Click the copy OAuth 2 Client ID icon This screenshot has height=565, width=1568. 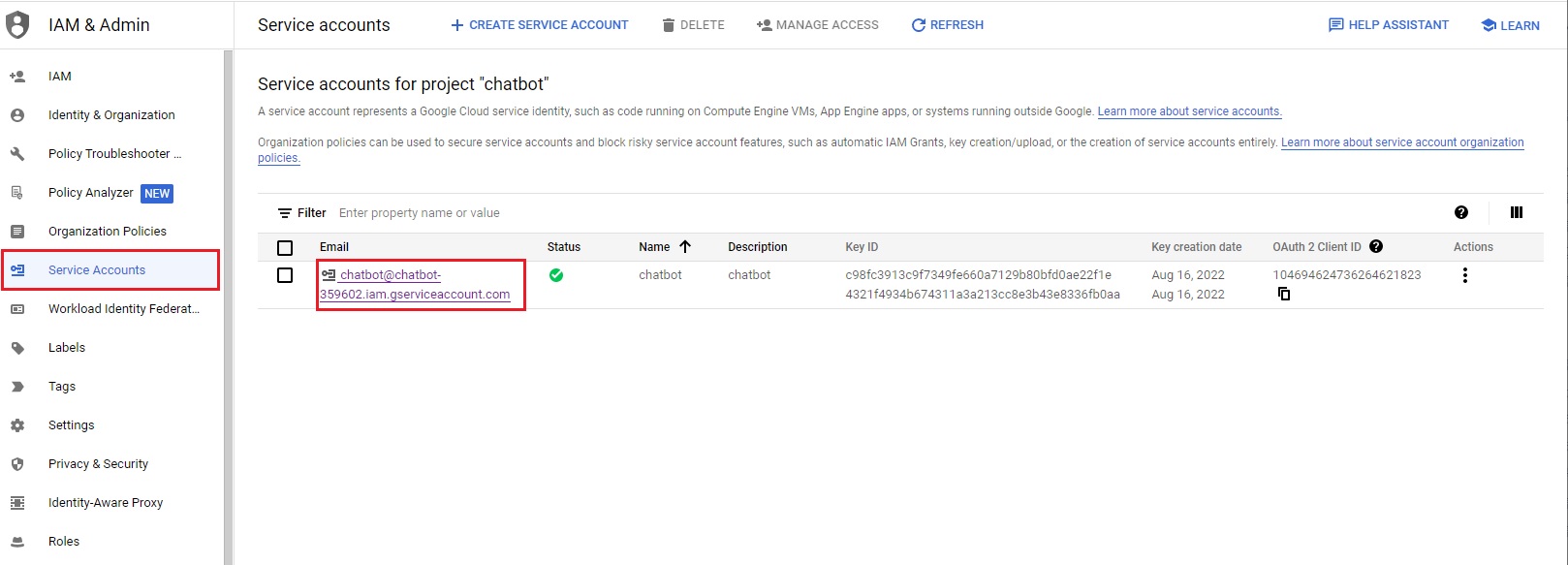tap(1284, 294)
